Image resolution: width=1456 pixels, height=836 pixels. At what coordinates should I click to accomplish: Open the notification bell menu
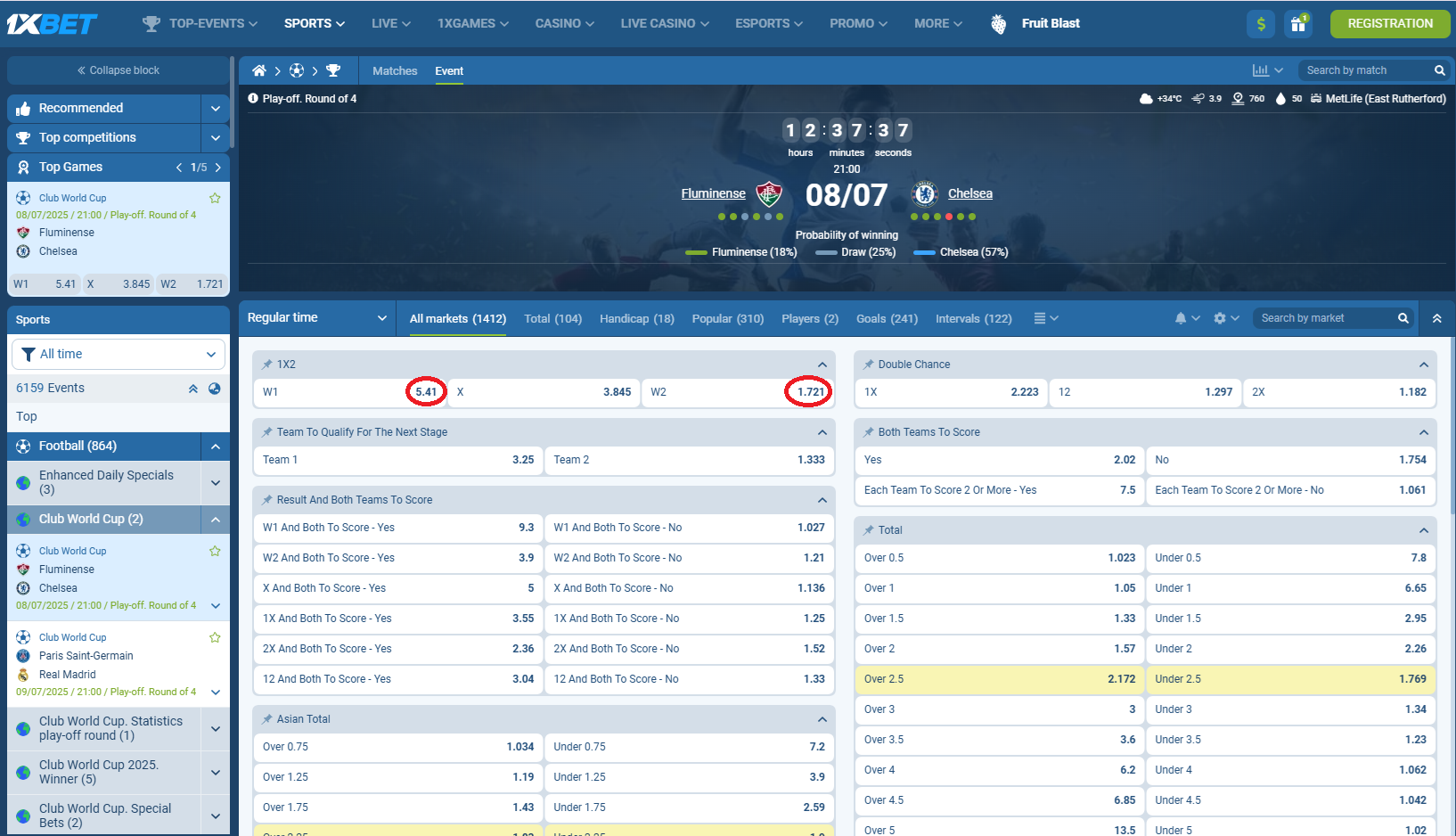1181,318
